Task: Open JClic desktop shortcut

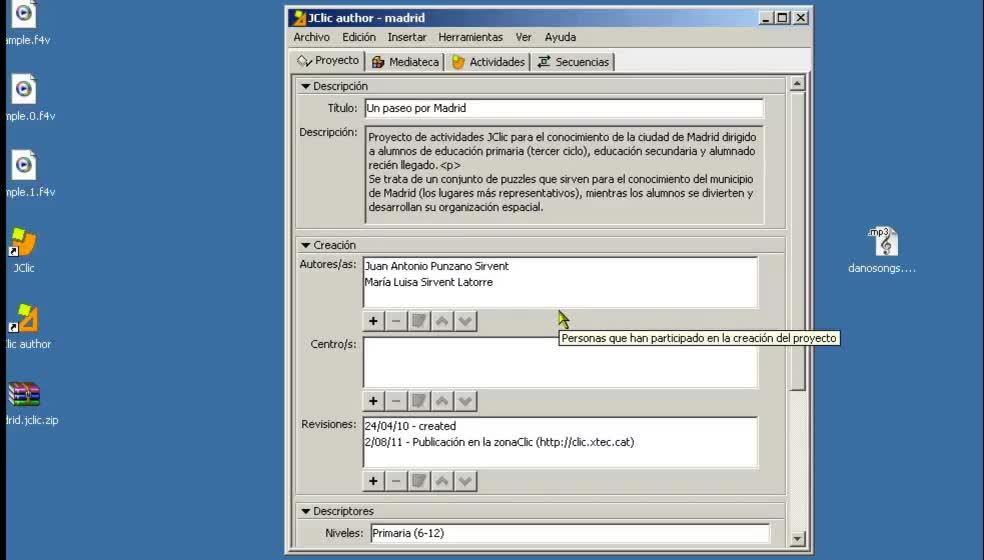Action: (x=24, y=250)
